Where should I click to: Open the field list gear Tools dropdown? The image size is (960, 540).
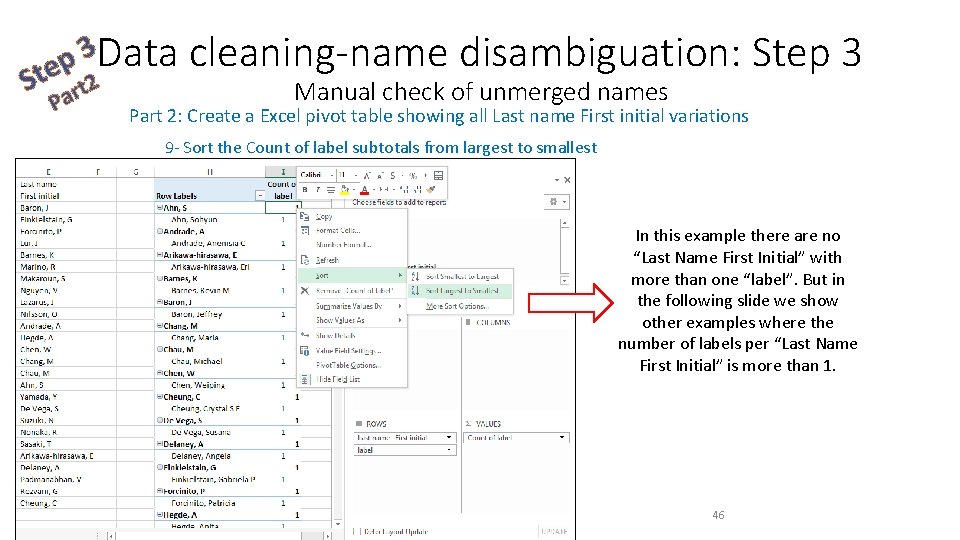[x=557, y=201]
